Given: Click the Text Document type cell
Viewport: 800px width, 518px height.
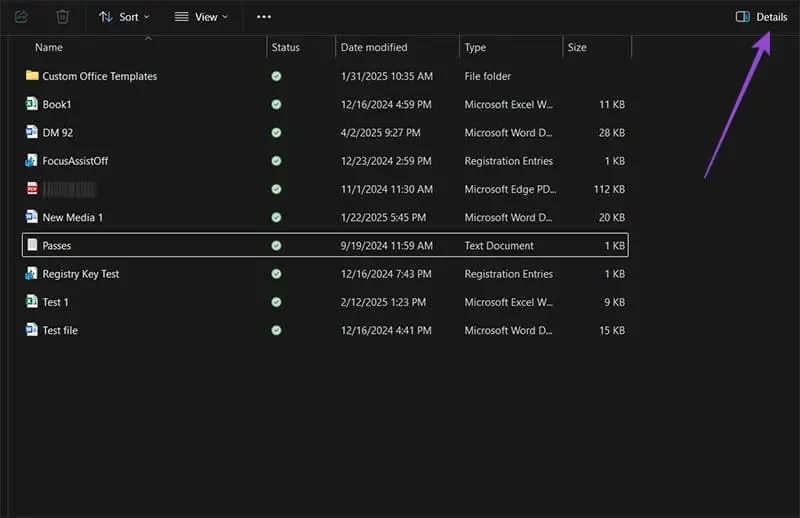Looking at the screenshot, I should [499, 245].
